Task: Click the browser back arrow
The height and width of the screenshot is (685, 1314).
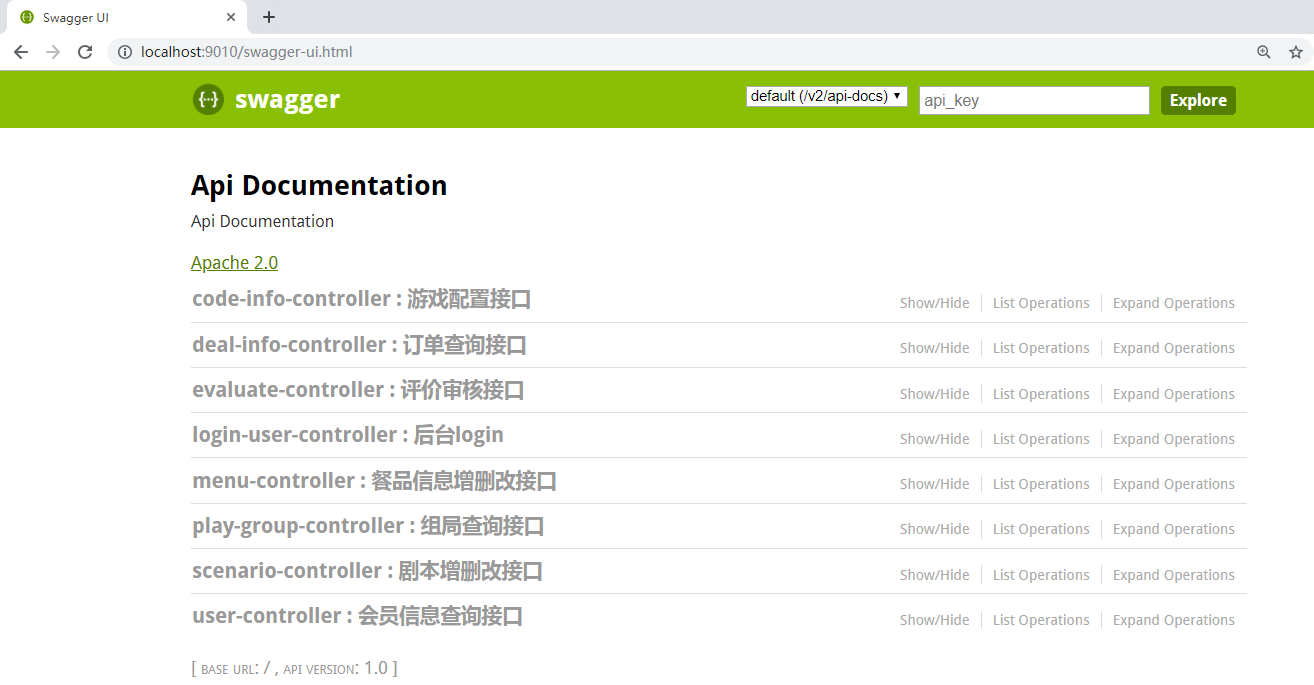Action: pyautogui.click(x=21, y=52)
